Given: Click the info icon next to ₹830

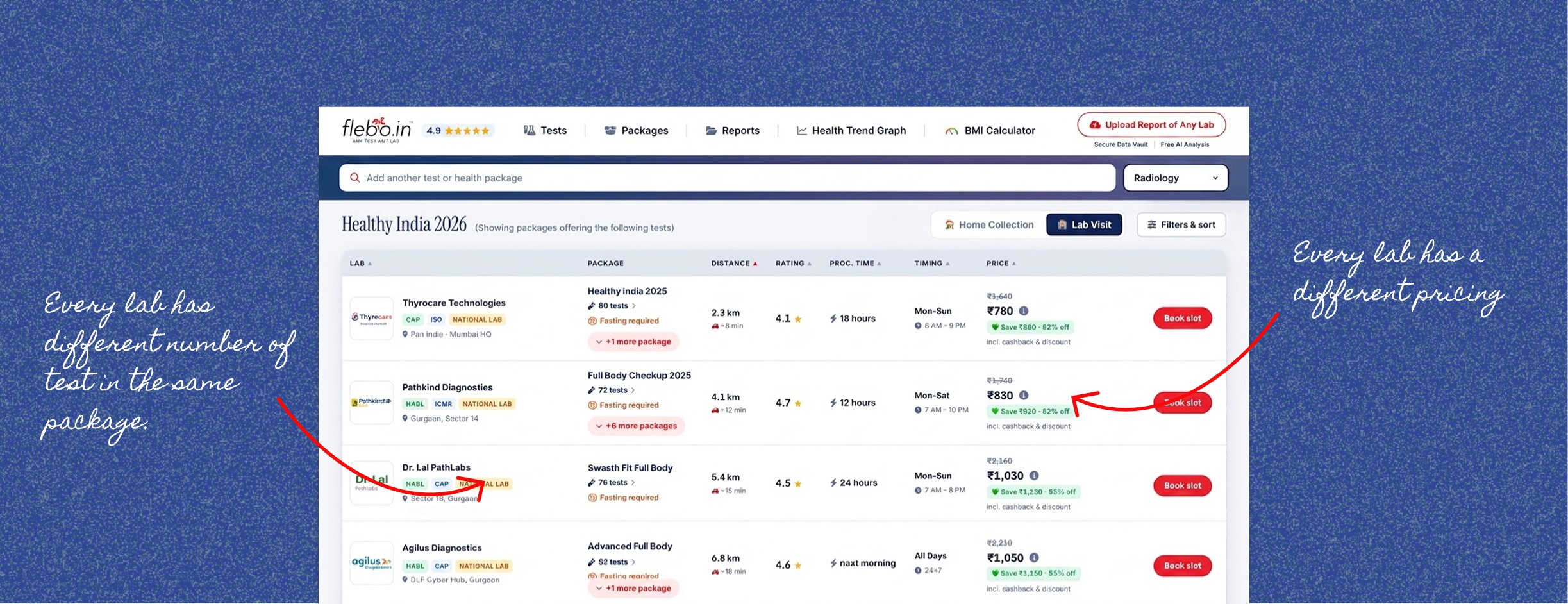Looking at the screenshot, I should (x=1024, y=396).
